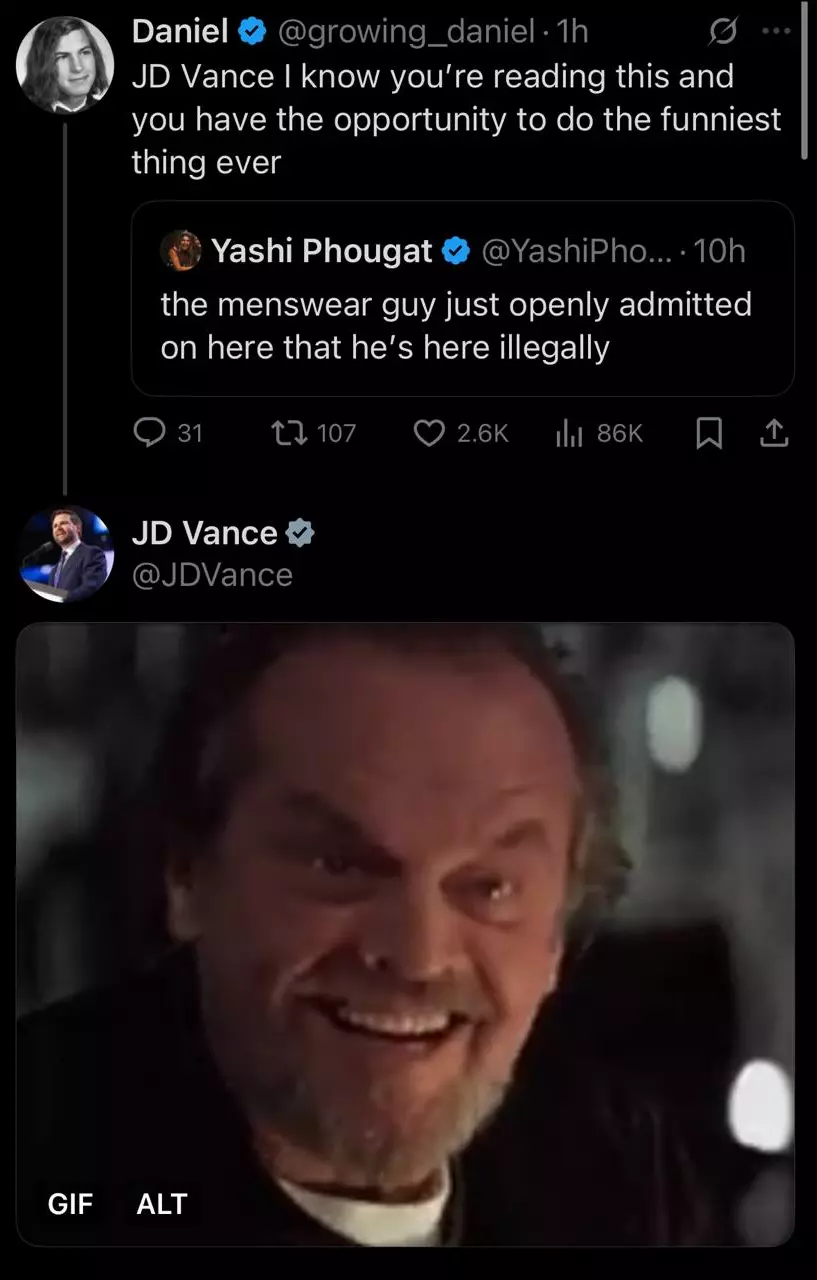Open the reply icon showing 31 comments

click(150, 432)
